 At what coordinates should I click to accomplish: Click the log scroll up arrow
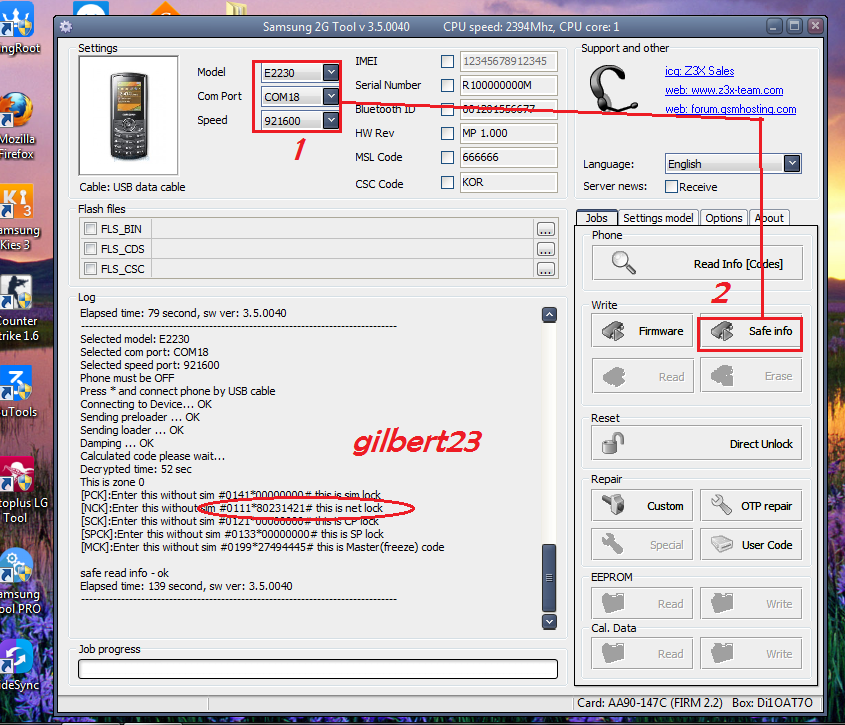(x=549, y=315)
